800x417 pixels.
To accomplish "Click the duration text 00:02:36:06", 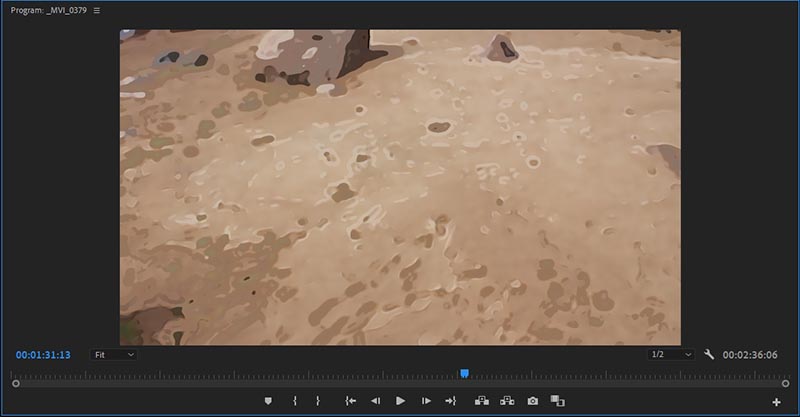I will tap(750, 355).
